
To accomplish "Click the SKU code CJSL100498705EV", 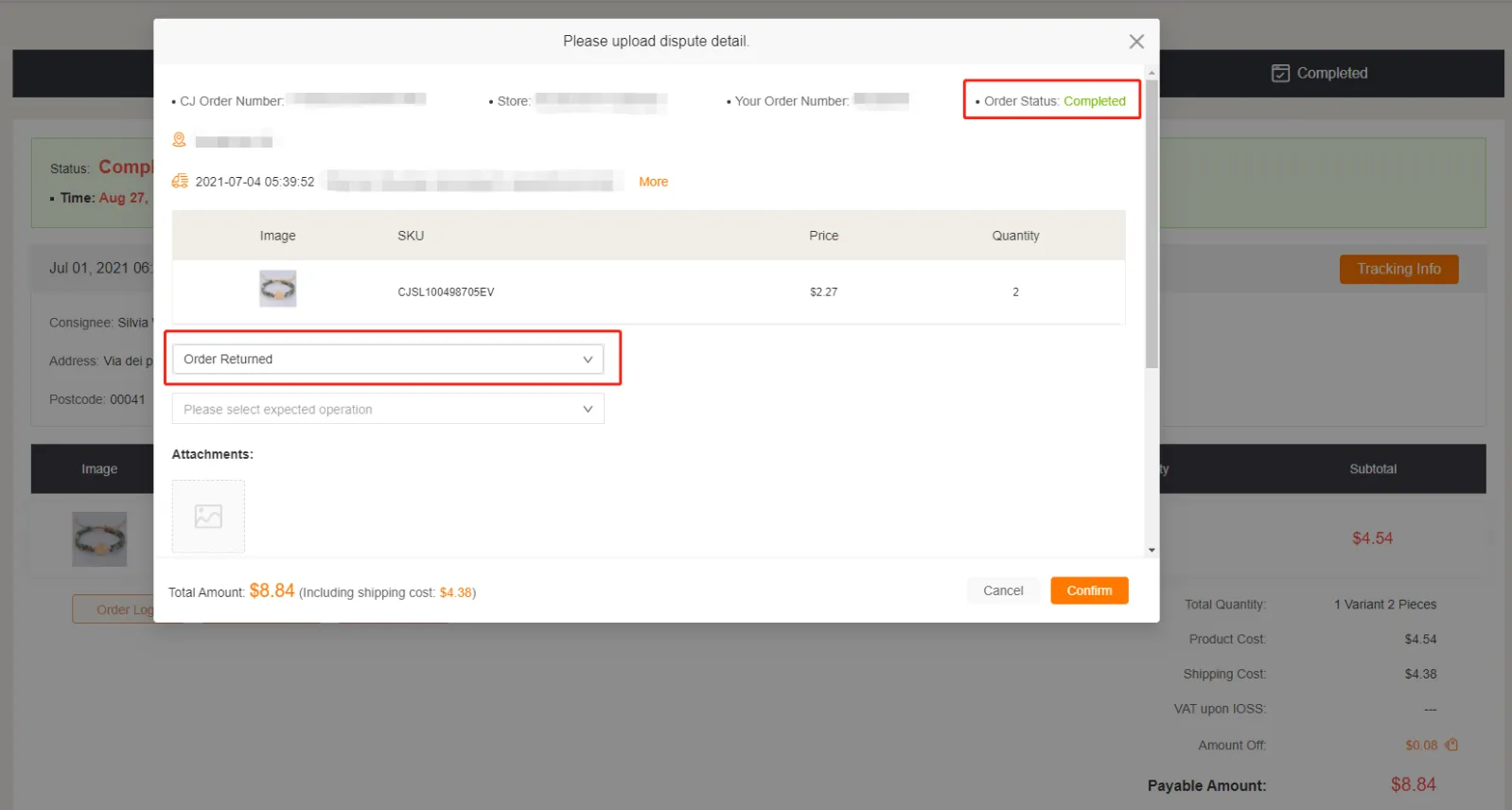I will (446, 292).
